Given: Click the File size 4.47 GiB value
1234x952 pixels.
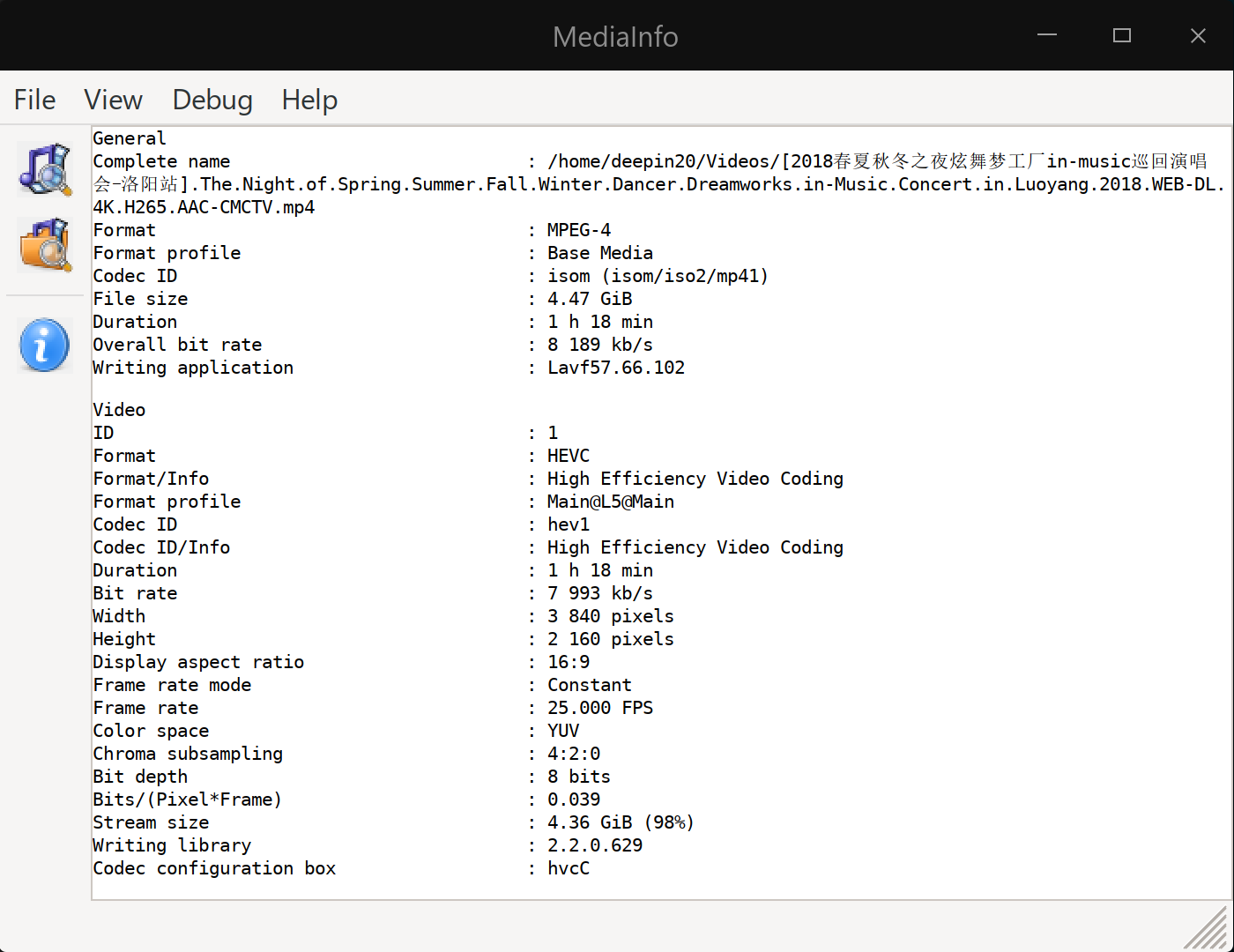Looking at the screenshot, I should click(590, 299).
